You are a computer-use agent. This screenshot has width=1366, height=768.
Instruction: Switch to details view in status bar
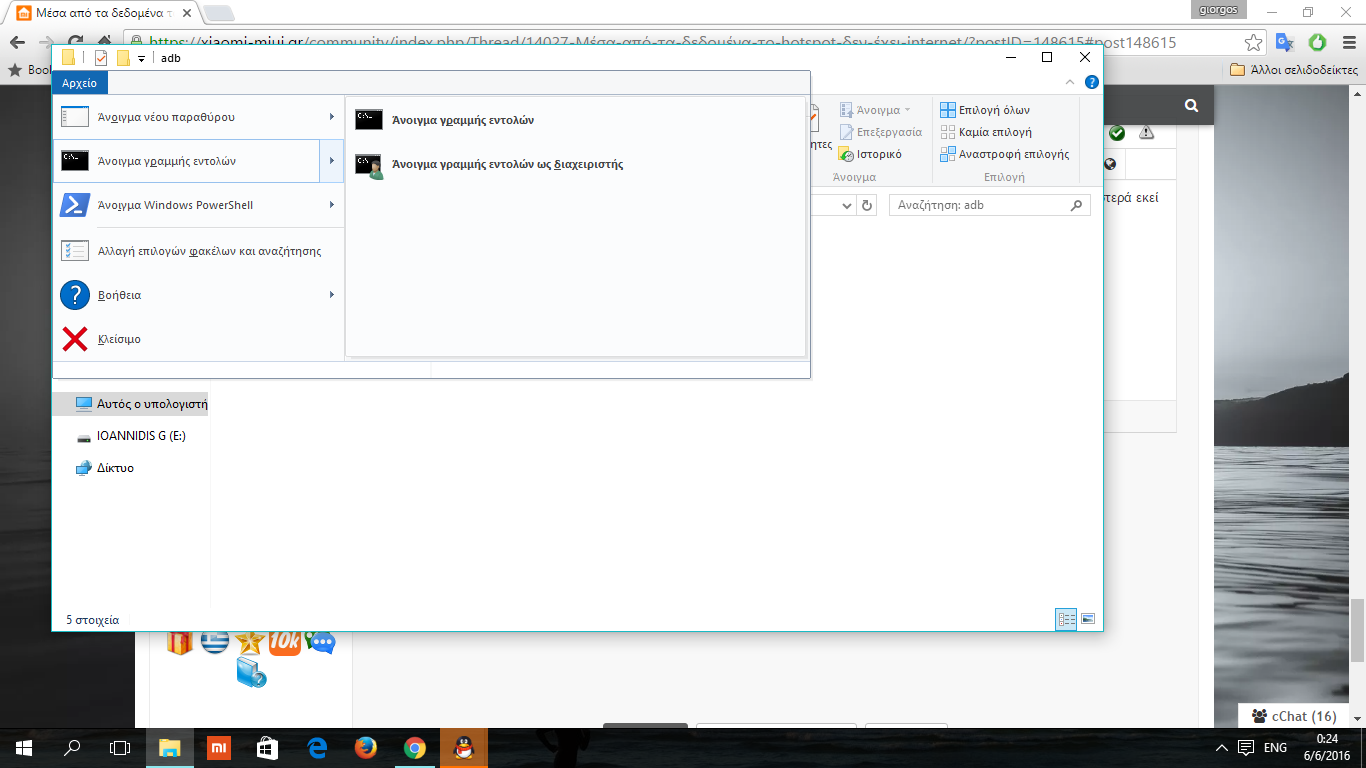1066,620
